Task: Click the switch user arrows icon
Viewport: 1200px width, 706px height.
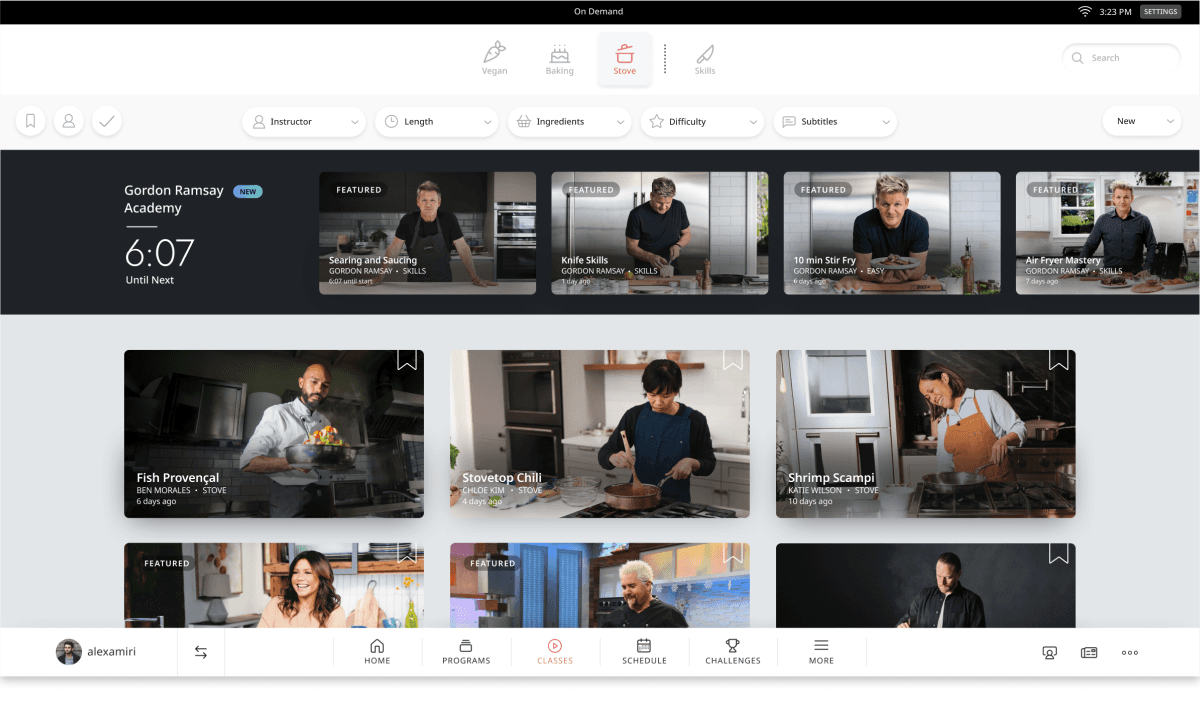Action: click(x=201, y=652)
